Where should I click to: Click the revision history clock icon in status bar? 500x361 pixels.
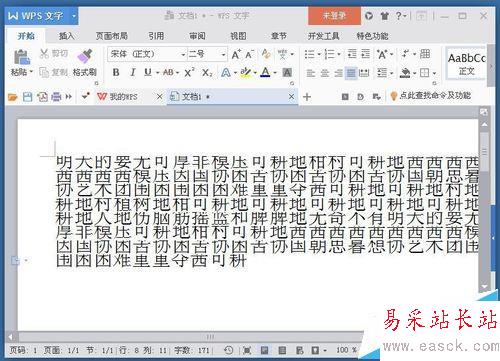click(228, 350)
